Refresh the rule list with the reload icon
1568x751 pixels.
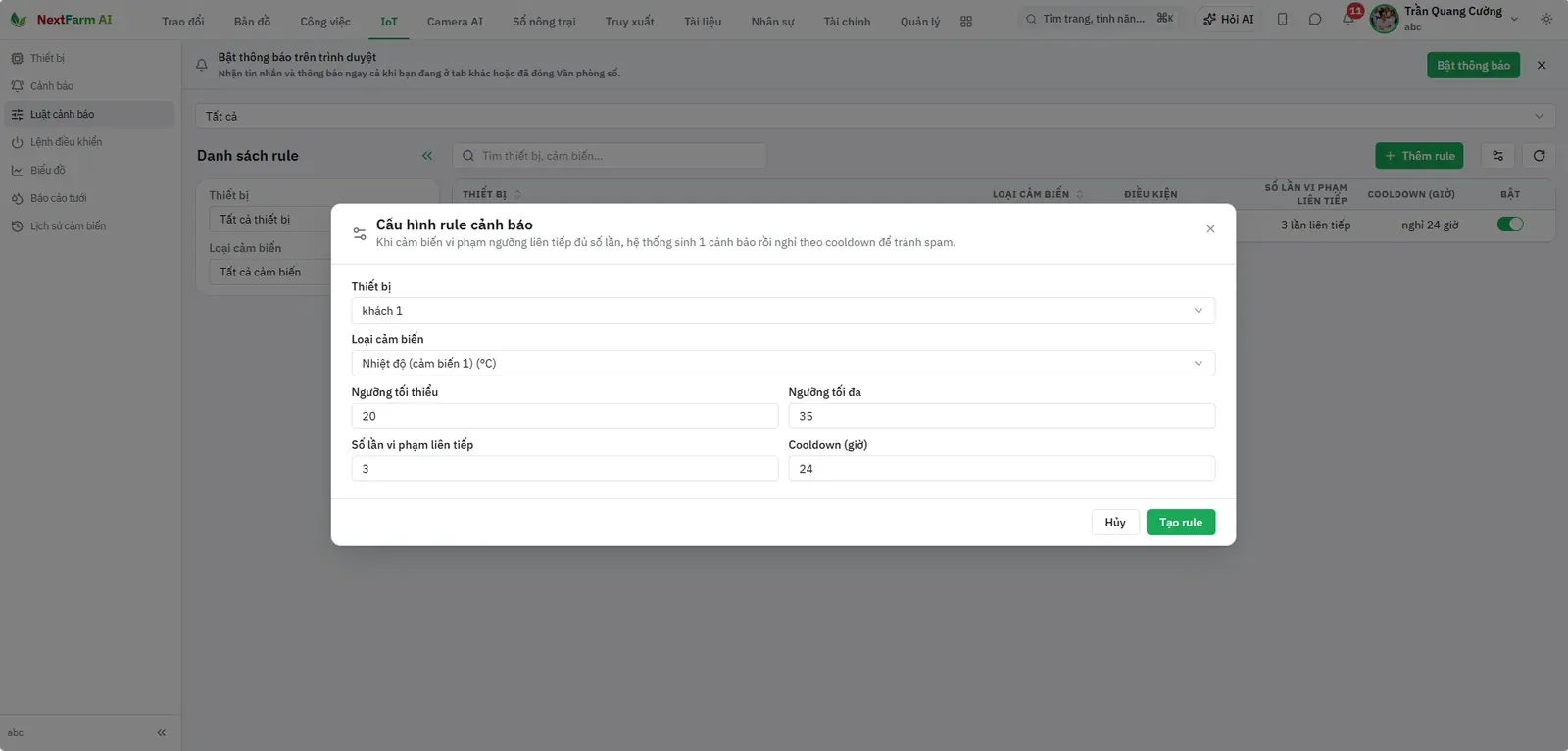(x=1539, y=156)
